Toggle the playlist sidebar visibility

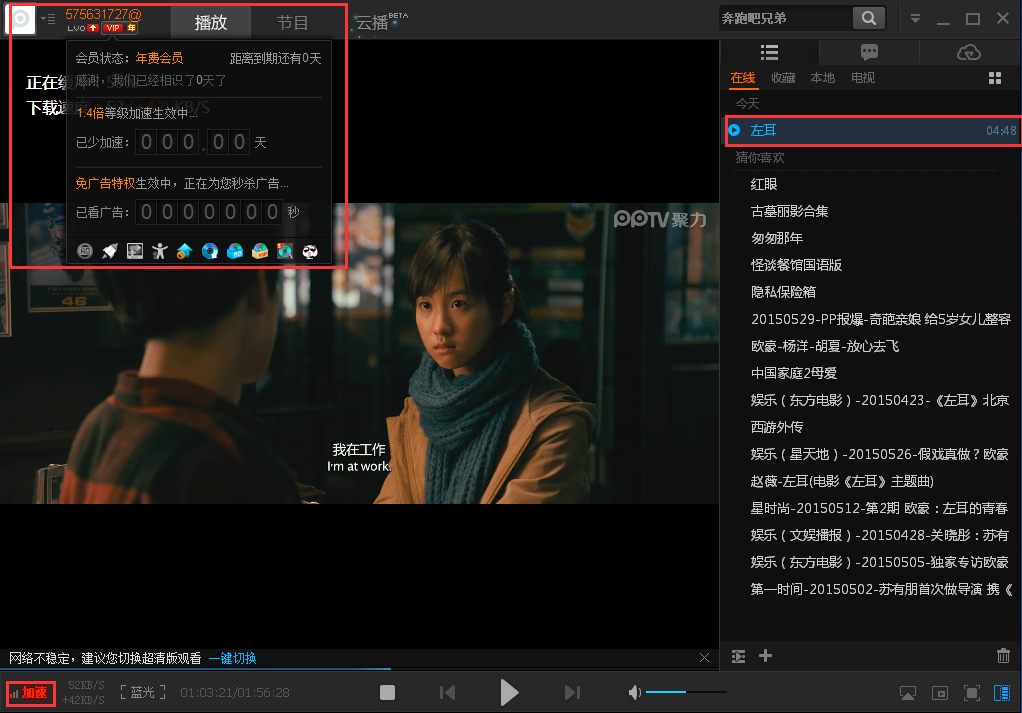pyautogui.click(x=1002, y=693)
